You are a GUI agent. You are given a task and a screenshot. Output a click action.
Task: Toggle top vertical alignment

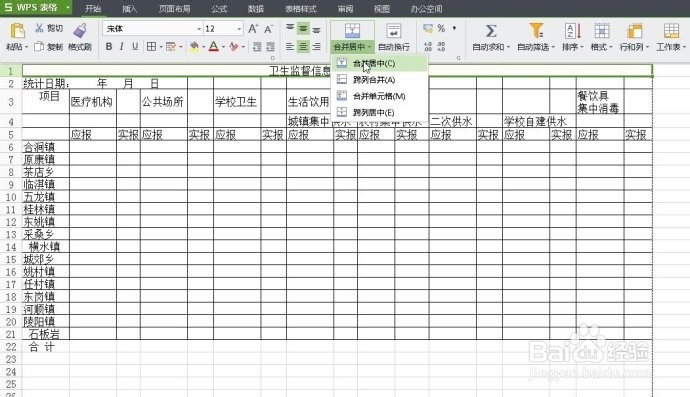tap(290, 28)
